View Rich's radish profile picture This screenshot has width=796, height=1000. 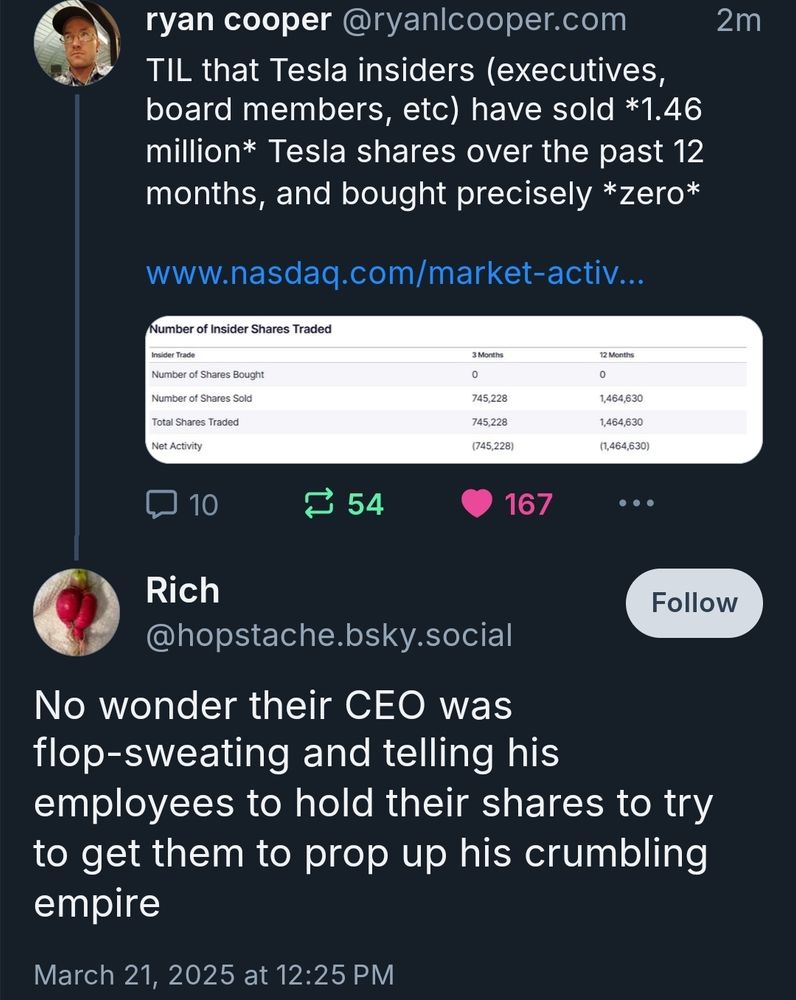click(x=77, y=612)
